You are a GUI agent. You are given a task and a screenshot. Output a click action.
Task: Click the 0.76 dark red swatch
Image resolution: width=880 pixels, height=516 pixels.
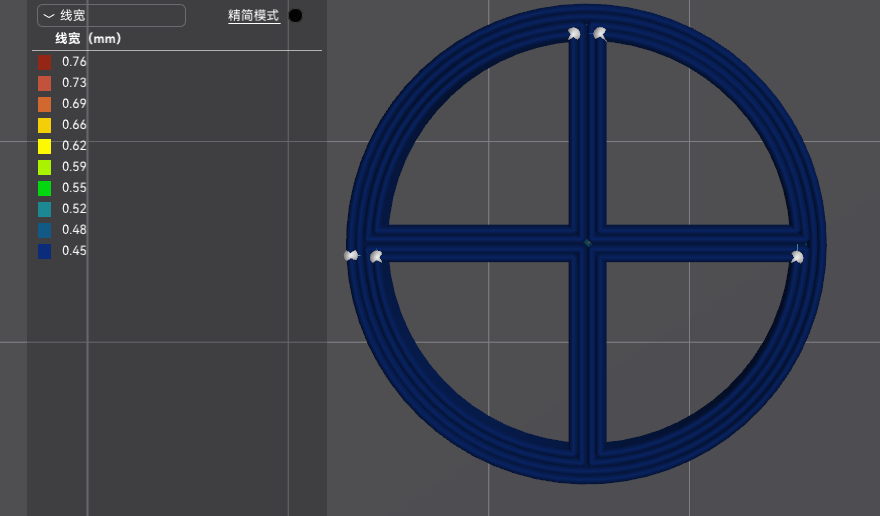44,62
